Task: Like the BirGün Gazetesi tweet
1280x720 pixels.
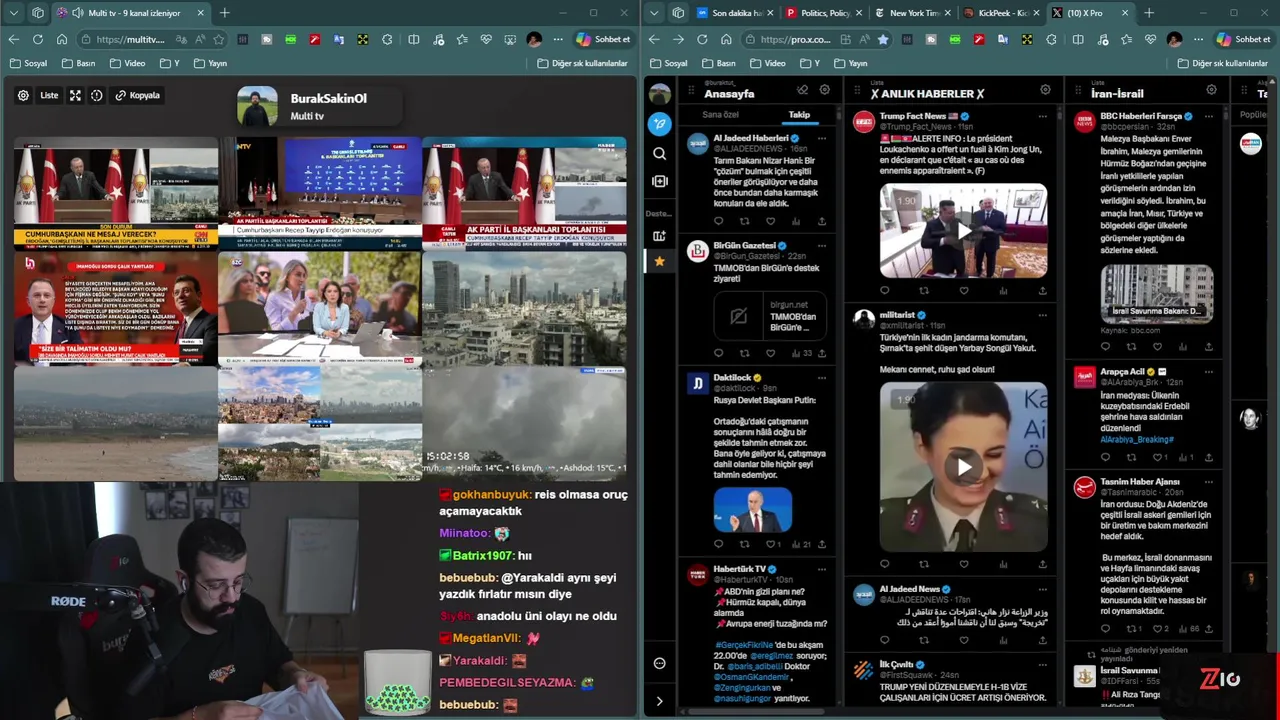Action: tap(770, 353)
